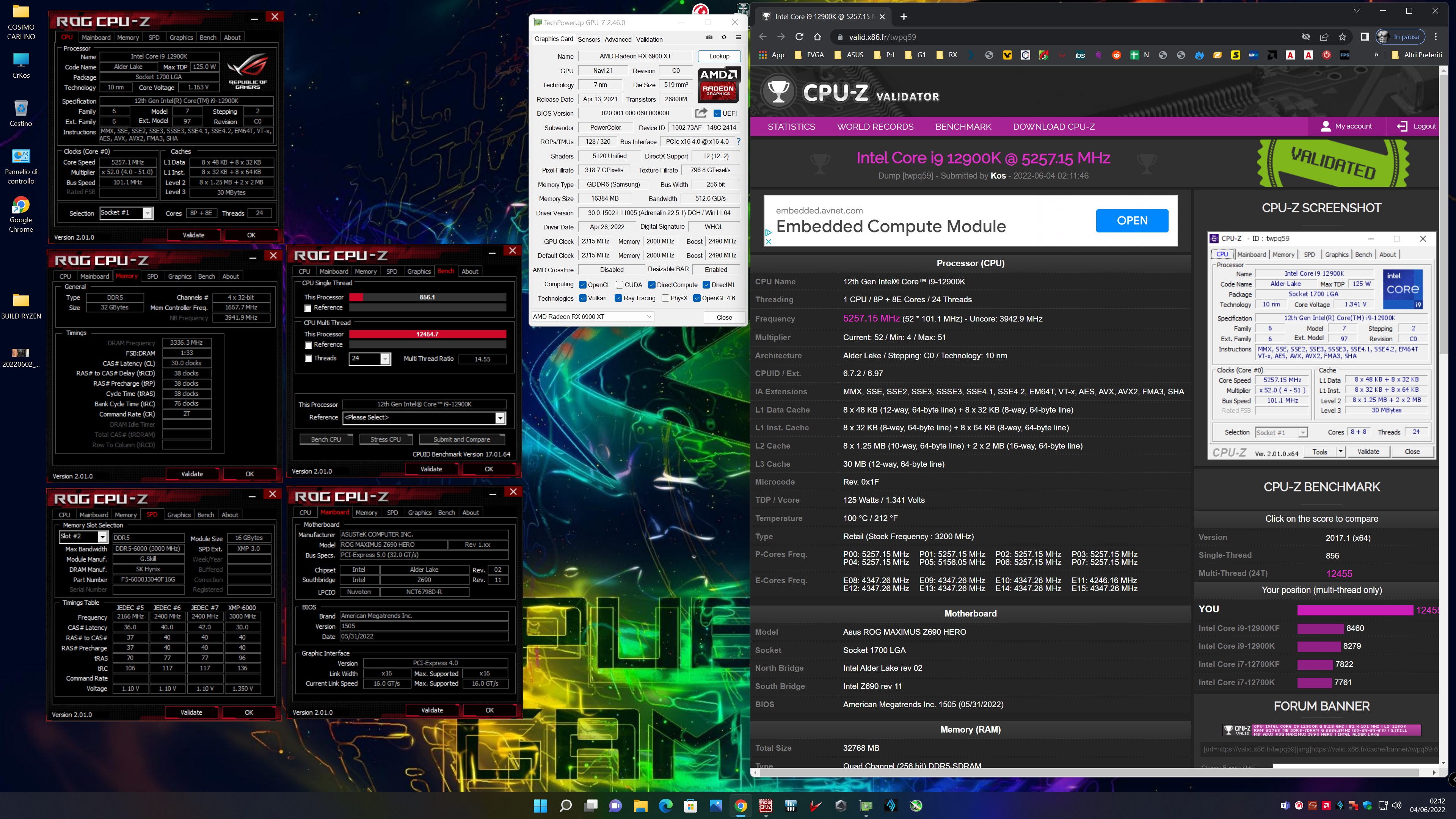Image resolution: width=1456 pixels, height=819 pixels.
Task: Open BENCHMARK in the validator menu
Action: [x=963, y=127]
